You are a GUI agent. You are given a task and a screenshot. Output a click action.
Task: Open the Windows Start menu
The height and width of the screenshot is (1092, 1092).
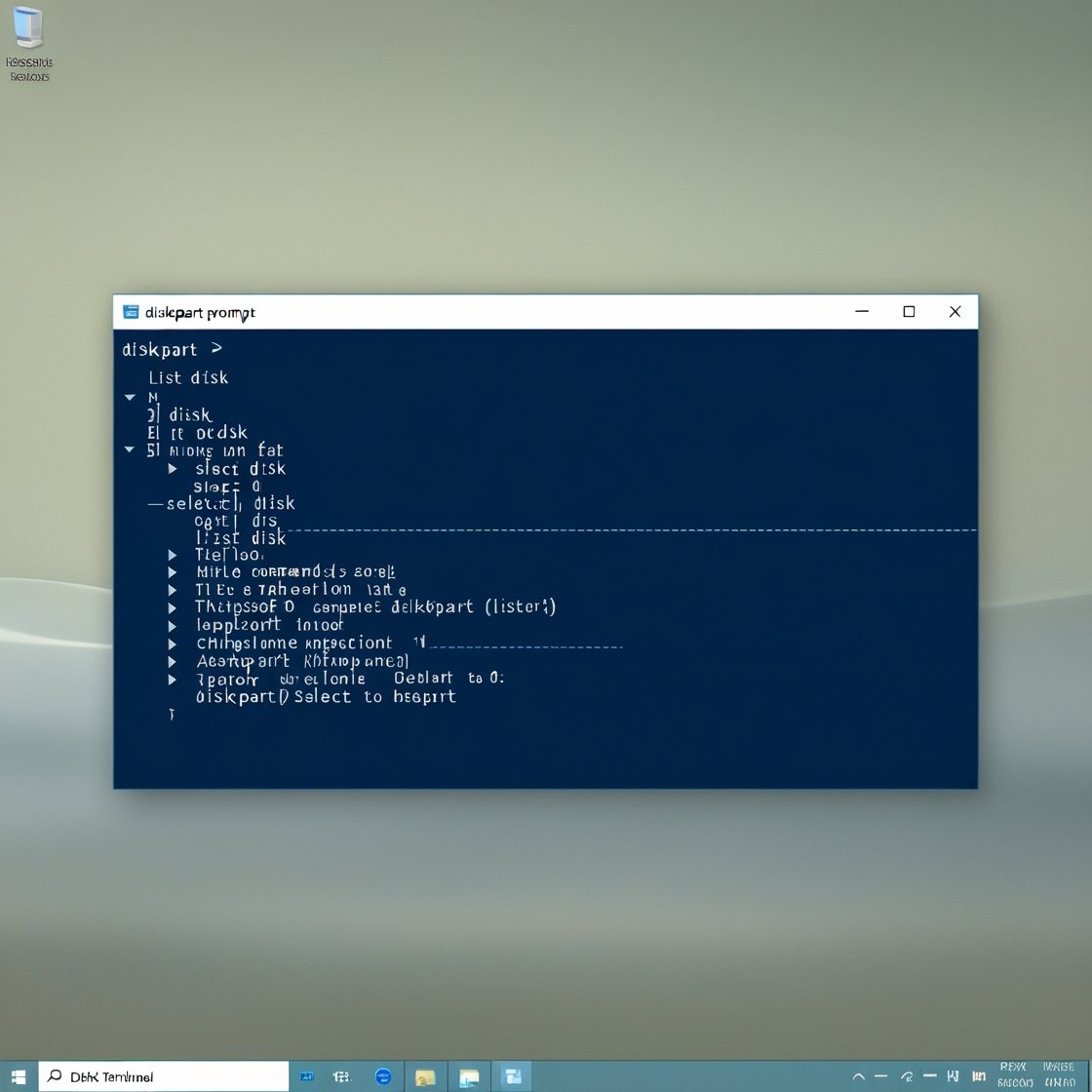coord(19,1076)
